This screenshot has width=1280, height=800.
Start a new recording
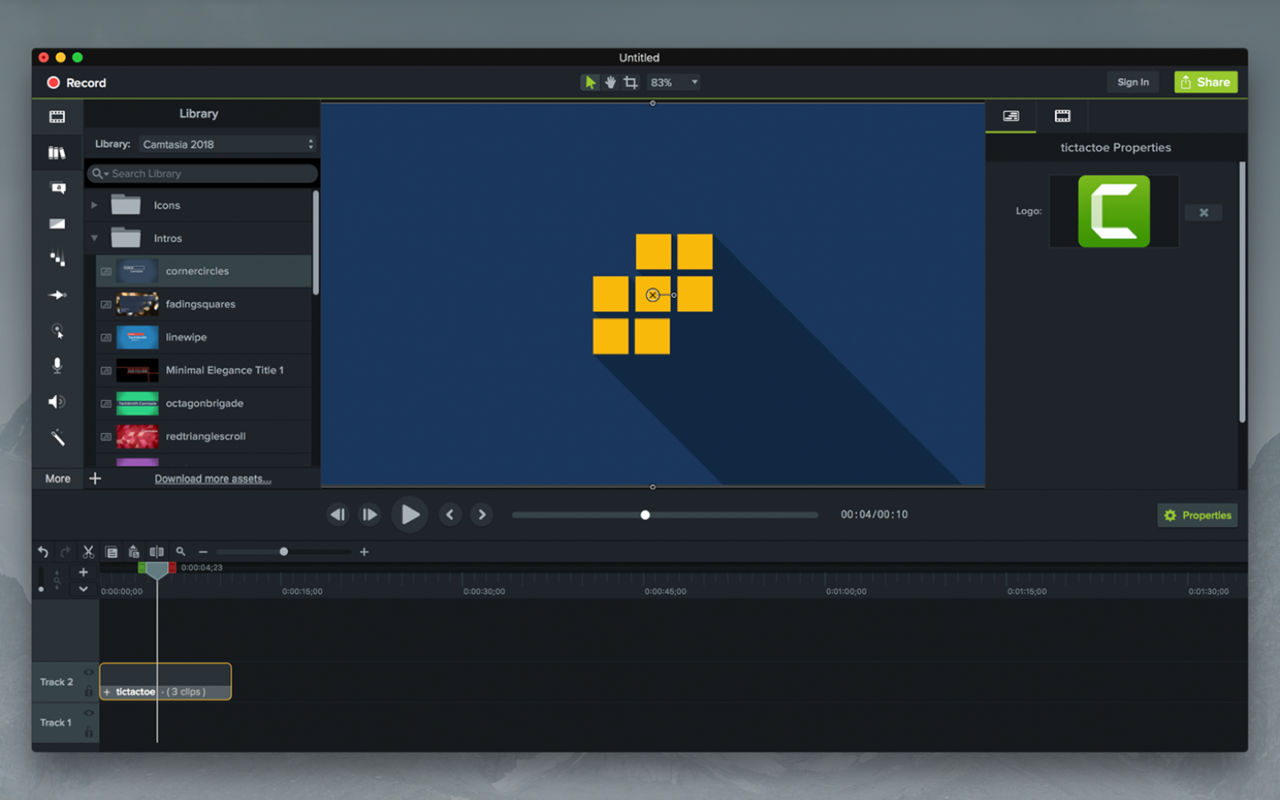click(76, 83)
